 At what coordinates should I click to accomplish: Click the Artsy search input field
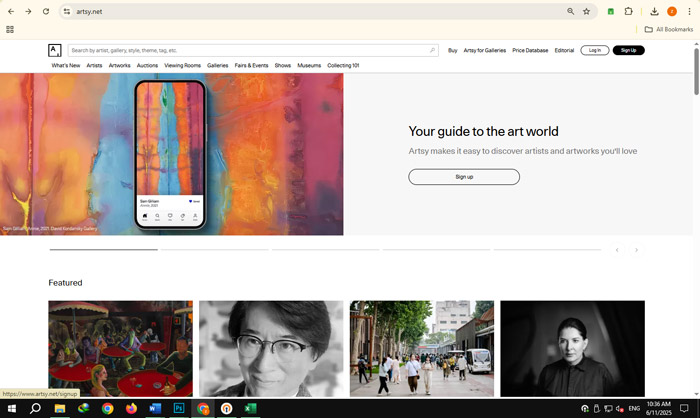pos(250,50)
